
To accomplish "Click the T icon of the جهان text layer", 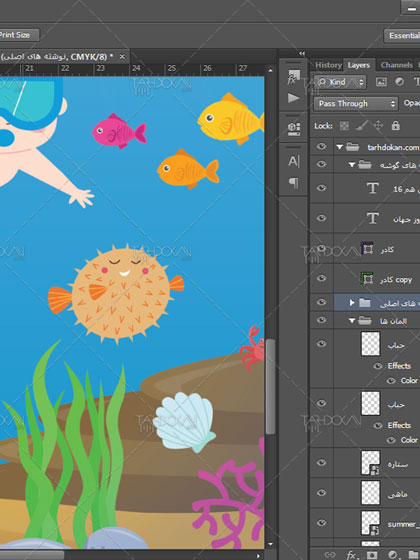I will click(372, 218).
